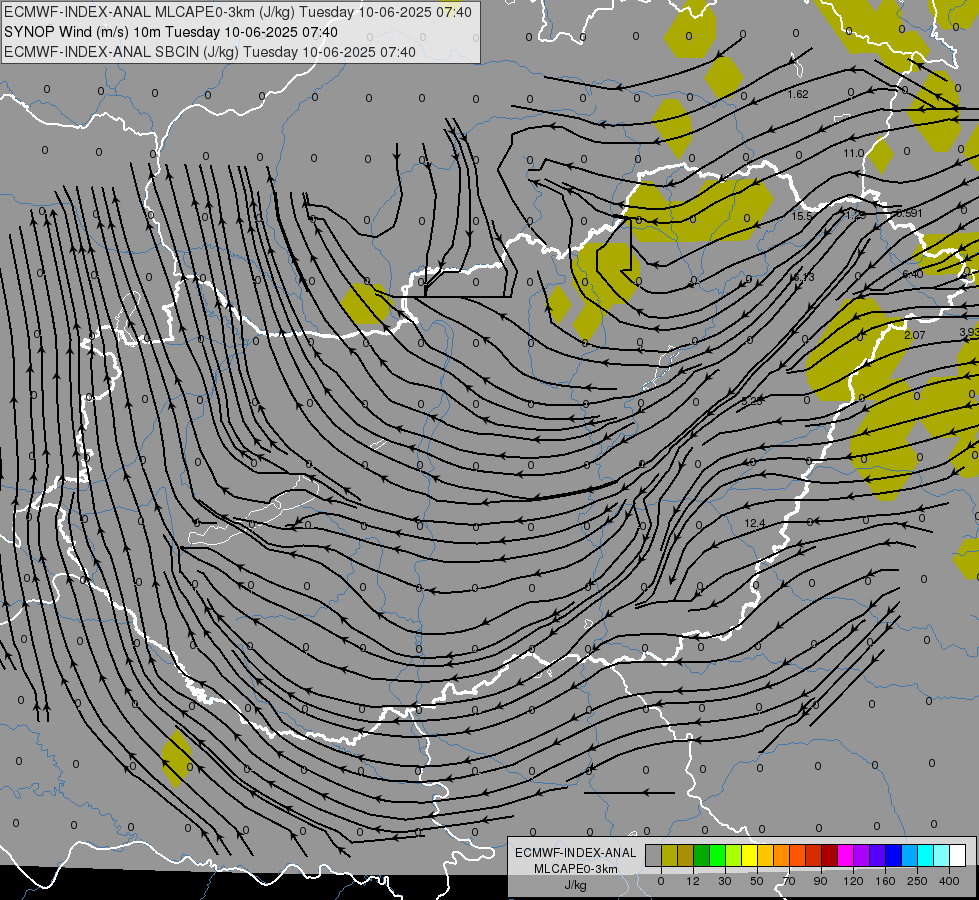Click the legend tick label 50
Image resolution: width=979 pixels, height=900 pixels.
pyautogui.click(x=757, y=881)
